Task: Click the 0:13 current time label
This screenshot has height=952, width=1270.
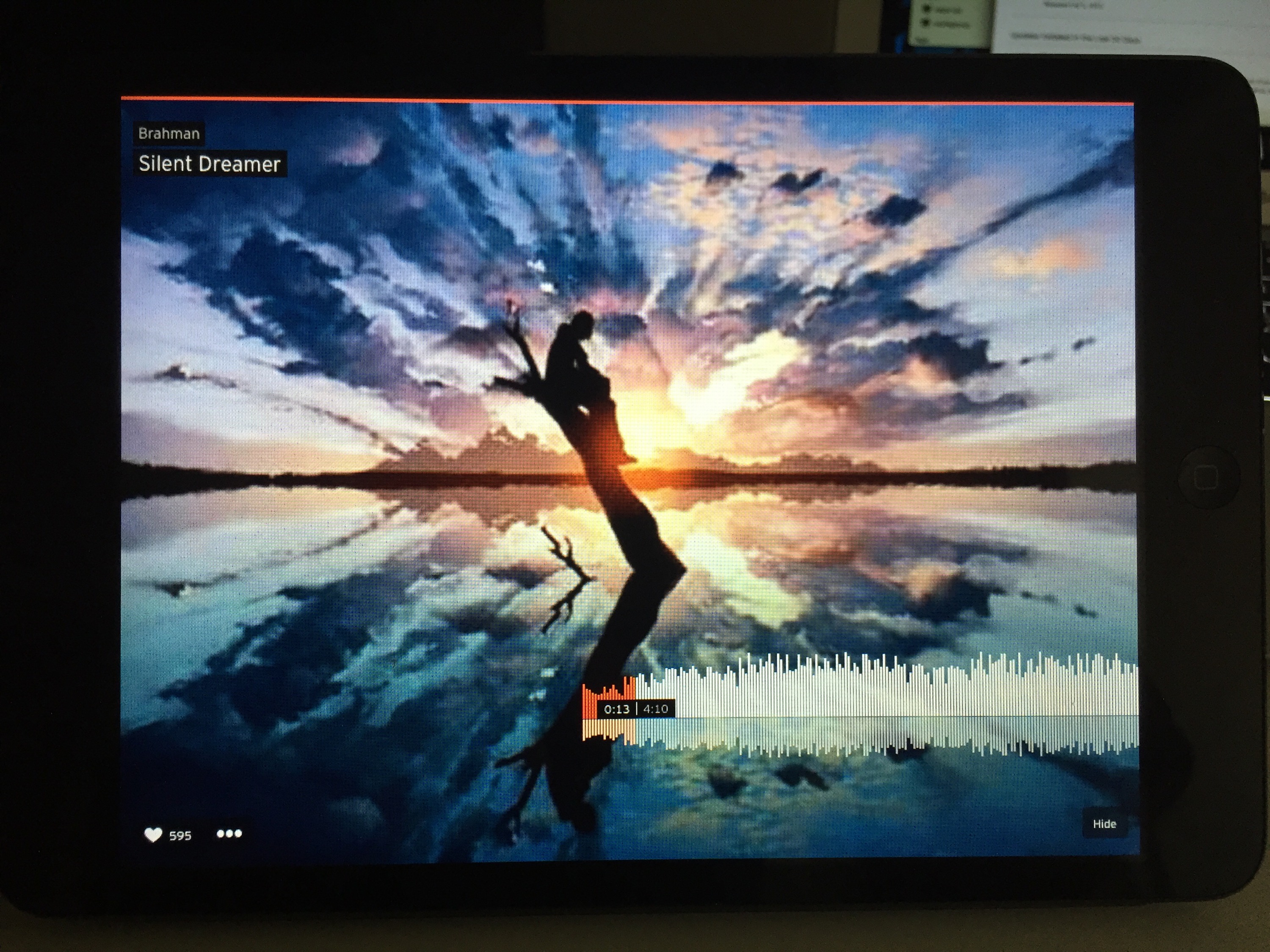Action: click(x=617, y=709)
